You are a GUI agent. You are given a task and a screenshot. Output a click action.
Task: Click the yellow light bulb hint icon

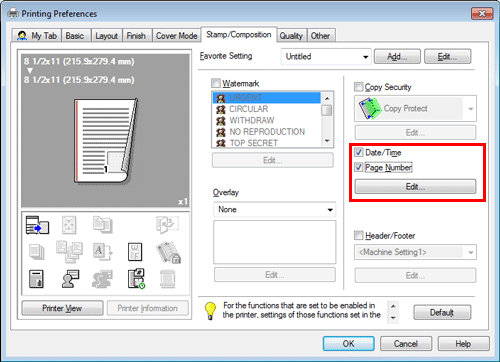[x=210, y=311]
